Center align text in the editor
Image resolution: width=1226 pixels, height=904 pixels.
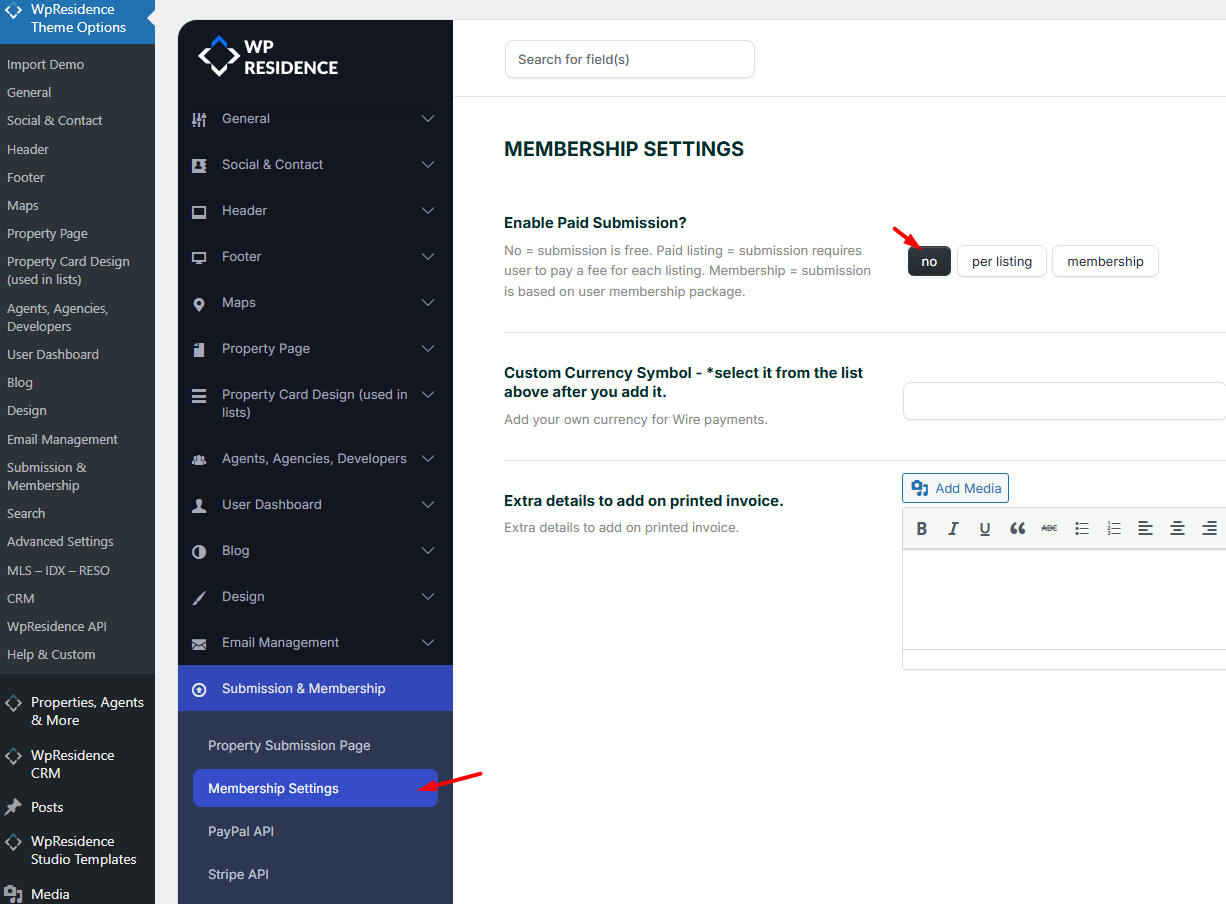point(1177,529)
